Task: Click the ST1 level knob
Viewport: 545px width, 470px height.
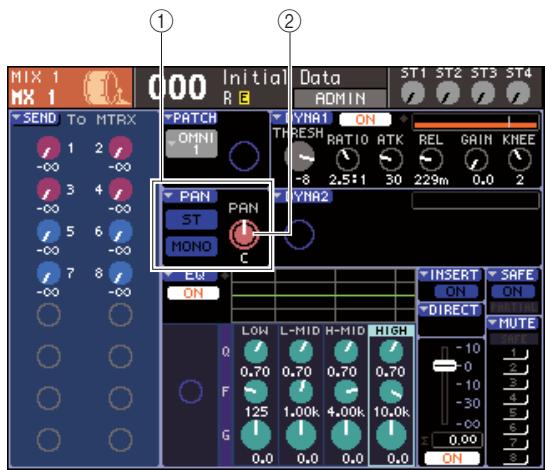Action: pos(413,93)
